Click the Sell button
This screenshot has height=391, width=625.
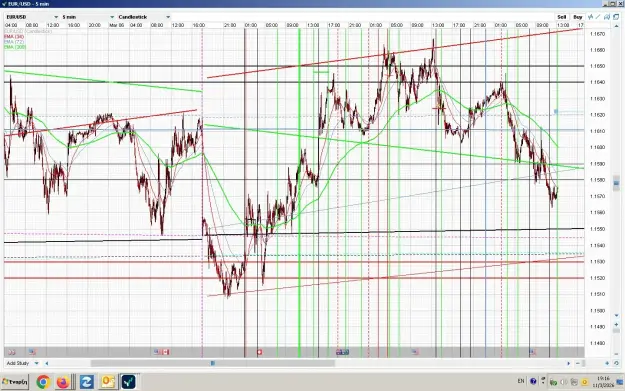click(x=562, y=17)
